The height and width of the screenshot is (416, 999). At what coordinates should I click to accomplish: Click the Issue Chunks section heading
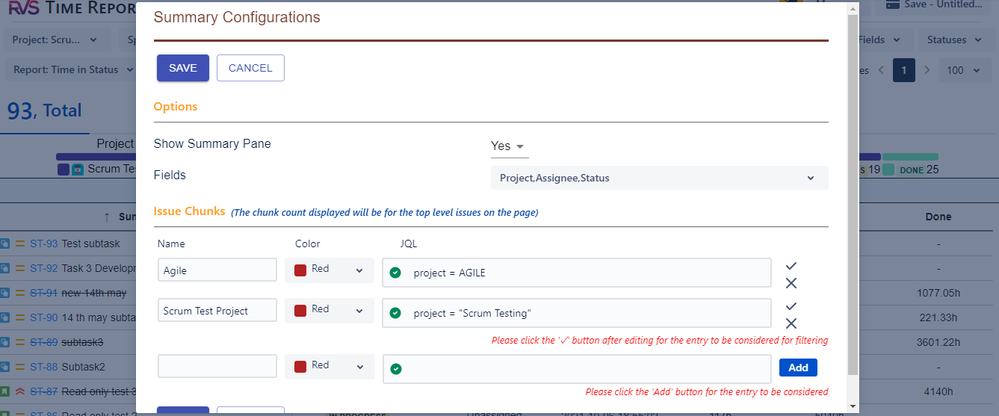189,211
